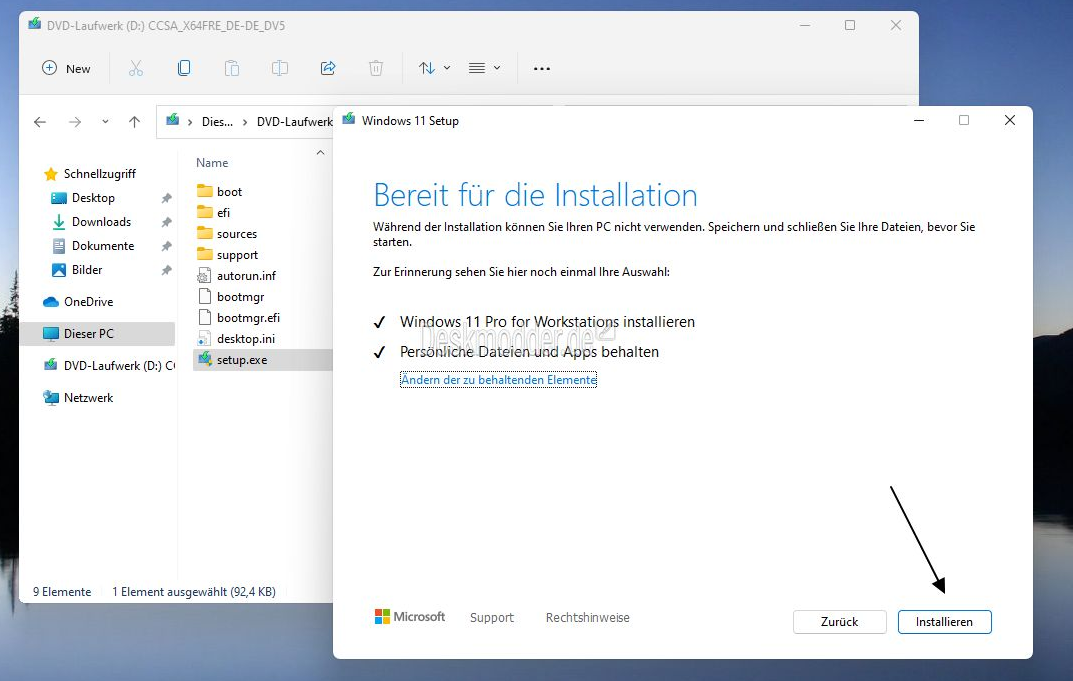This screenshot has height=681, width=1073.
Task: Open the View layout dropdown
Action: point(484,68)
